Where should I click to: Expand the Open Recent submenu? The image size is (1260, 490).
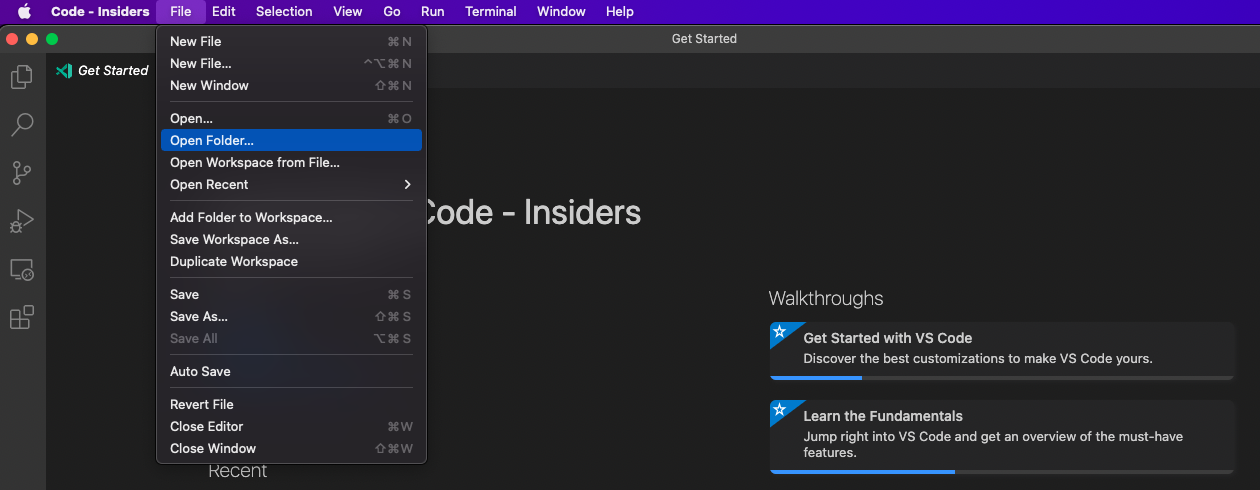[x=291, y=184]
